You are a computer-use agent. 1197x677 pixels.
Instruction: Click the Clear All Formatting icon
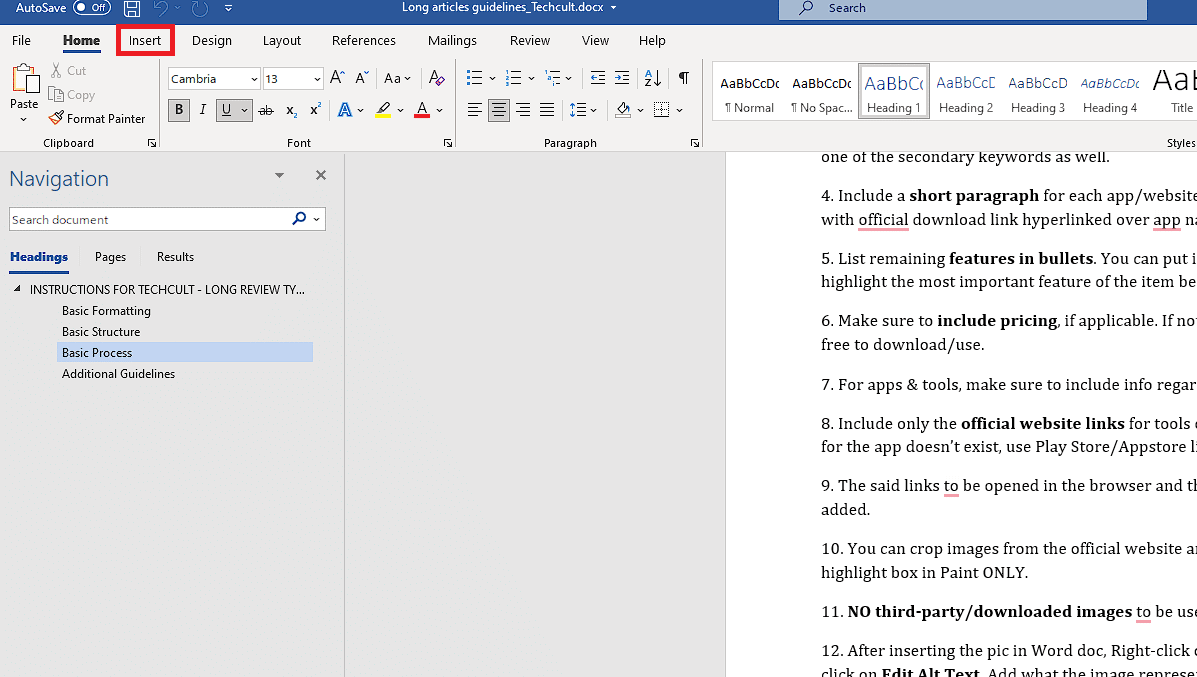tap(436, 78)
